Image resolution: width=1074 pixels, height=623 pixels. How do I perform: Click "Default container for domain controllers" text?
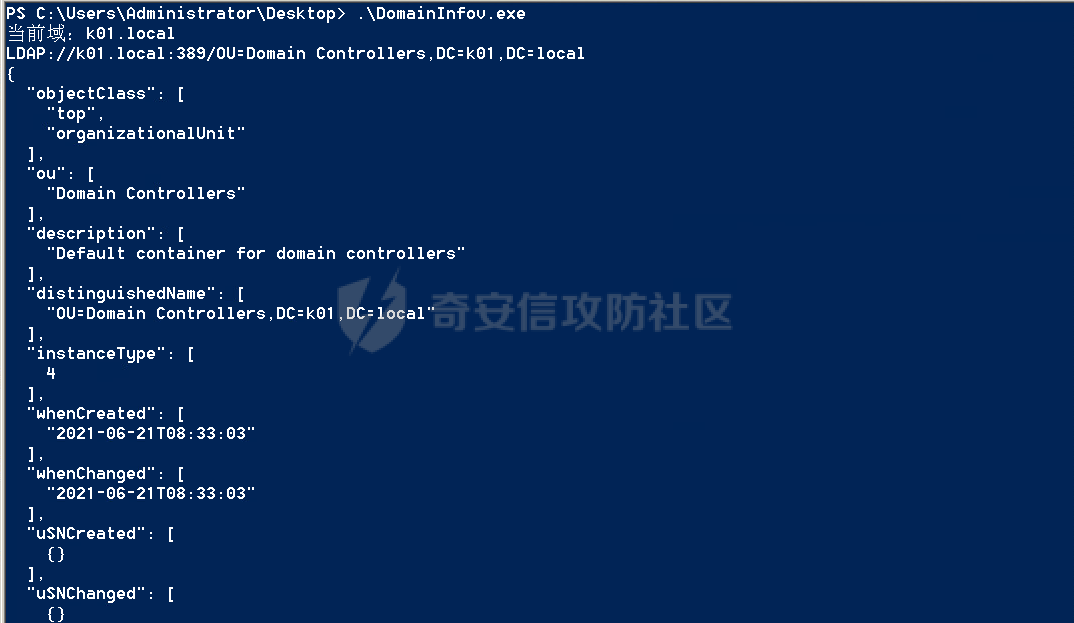(255, 253)
